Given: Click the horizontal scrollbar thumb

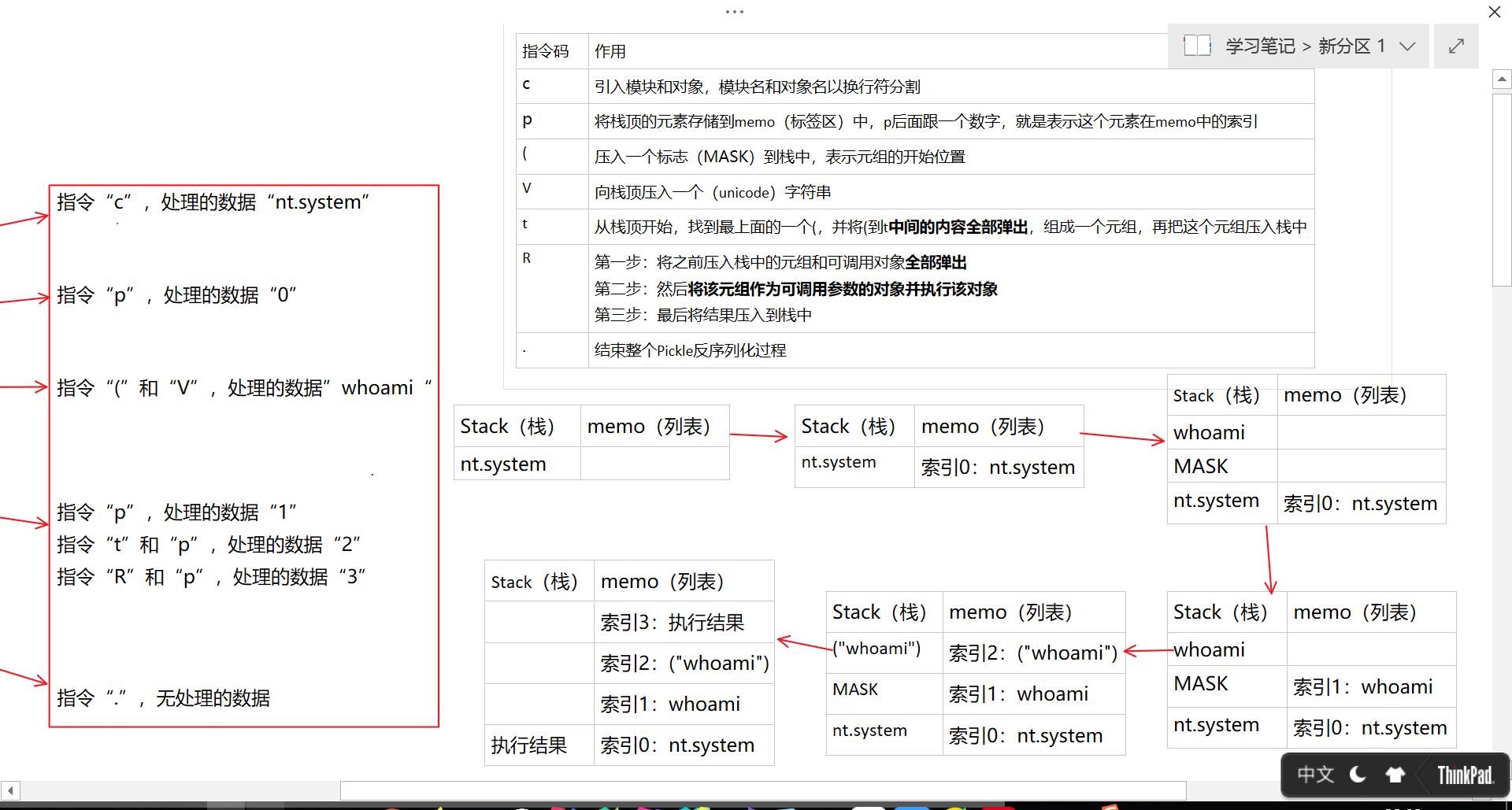Looking at the screenshot, I should (x=762, y=790).
